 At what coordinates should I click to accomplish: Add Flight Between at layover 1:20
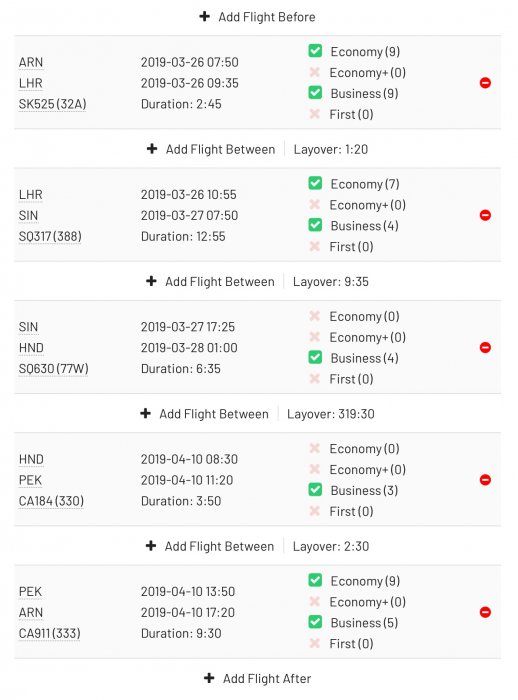211,149
